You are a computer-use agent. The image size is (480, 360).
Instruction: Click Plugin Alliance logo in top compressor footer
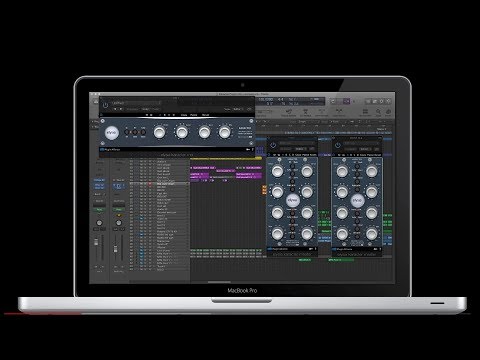[x=110, y=150]
